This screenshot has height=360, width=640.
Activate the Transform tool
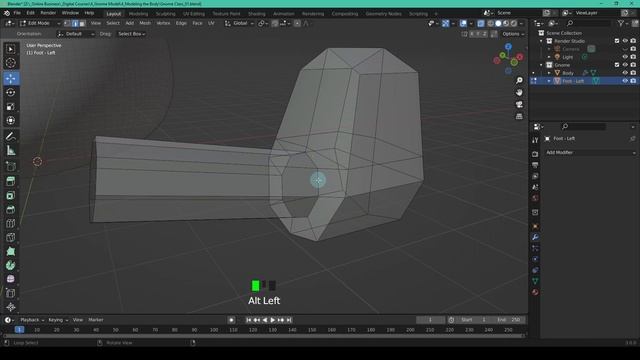tap(11, 120)
